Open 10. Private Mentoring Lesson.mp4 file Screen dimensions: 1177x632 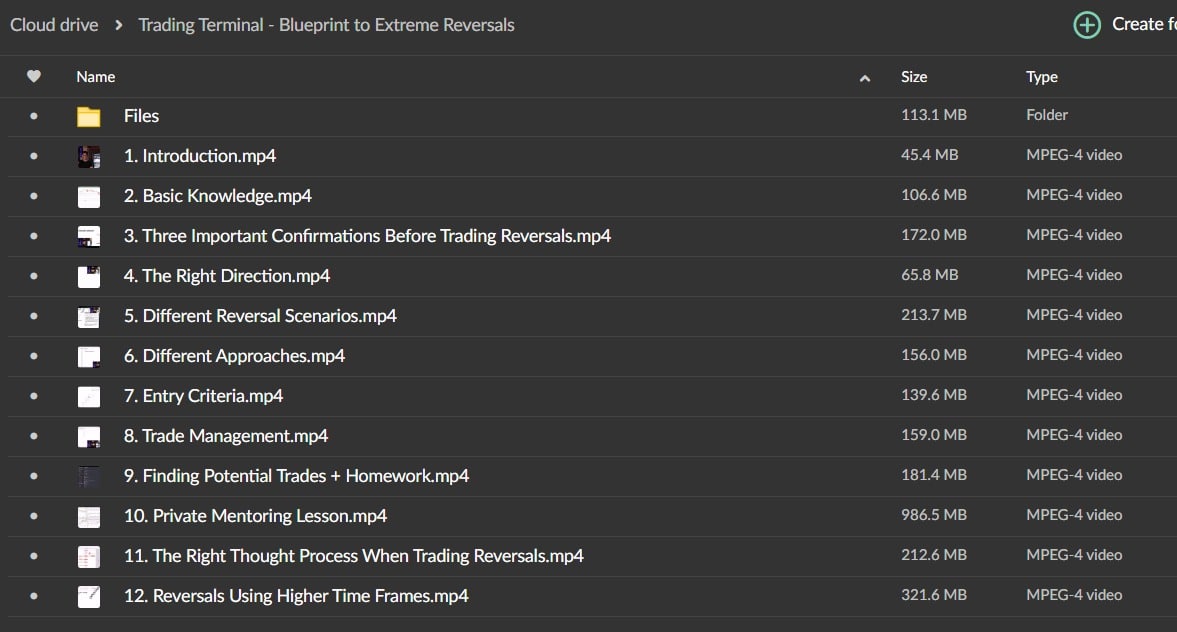[255, 516]
